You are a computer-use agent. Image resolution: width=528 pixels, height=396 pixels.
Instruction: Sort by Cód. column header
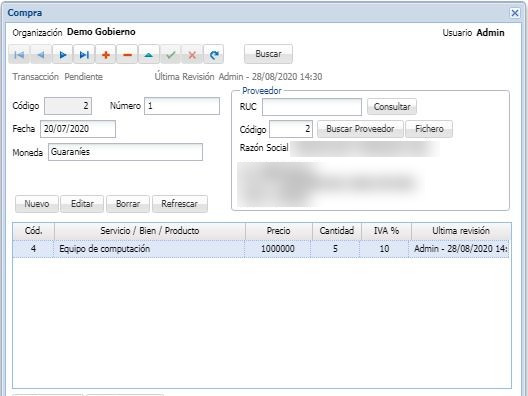(x=33, y=231)
